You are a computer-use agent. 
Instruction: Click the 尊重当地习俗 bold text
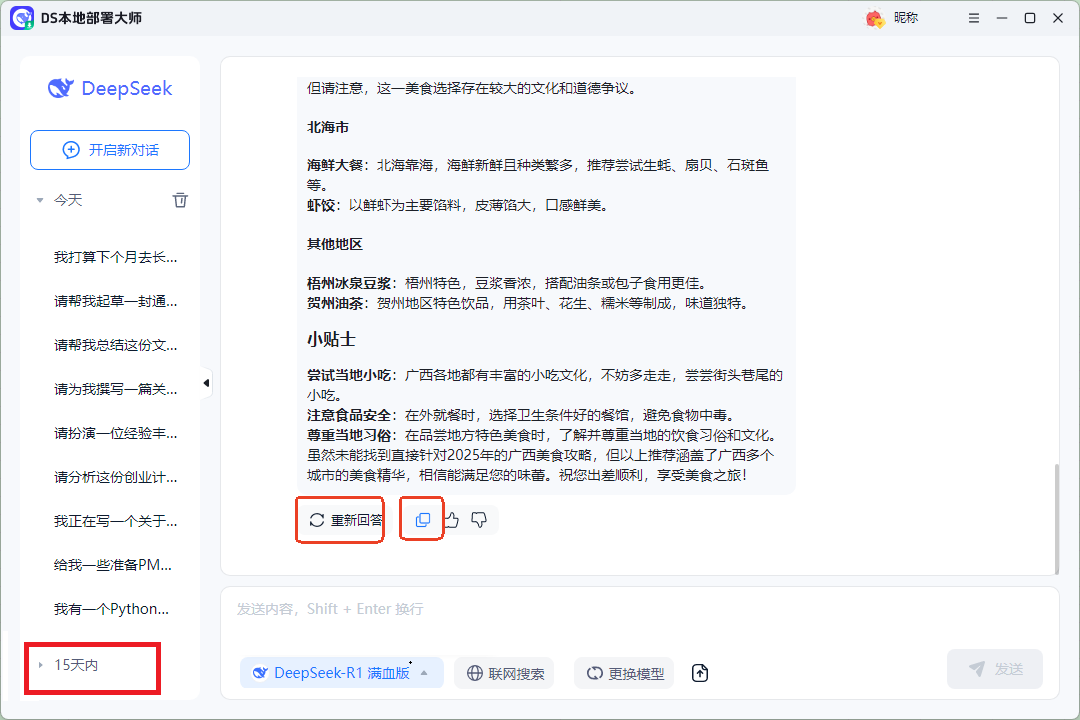(349, 435)
